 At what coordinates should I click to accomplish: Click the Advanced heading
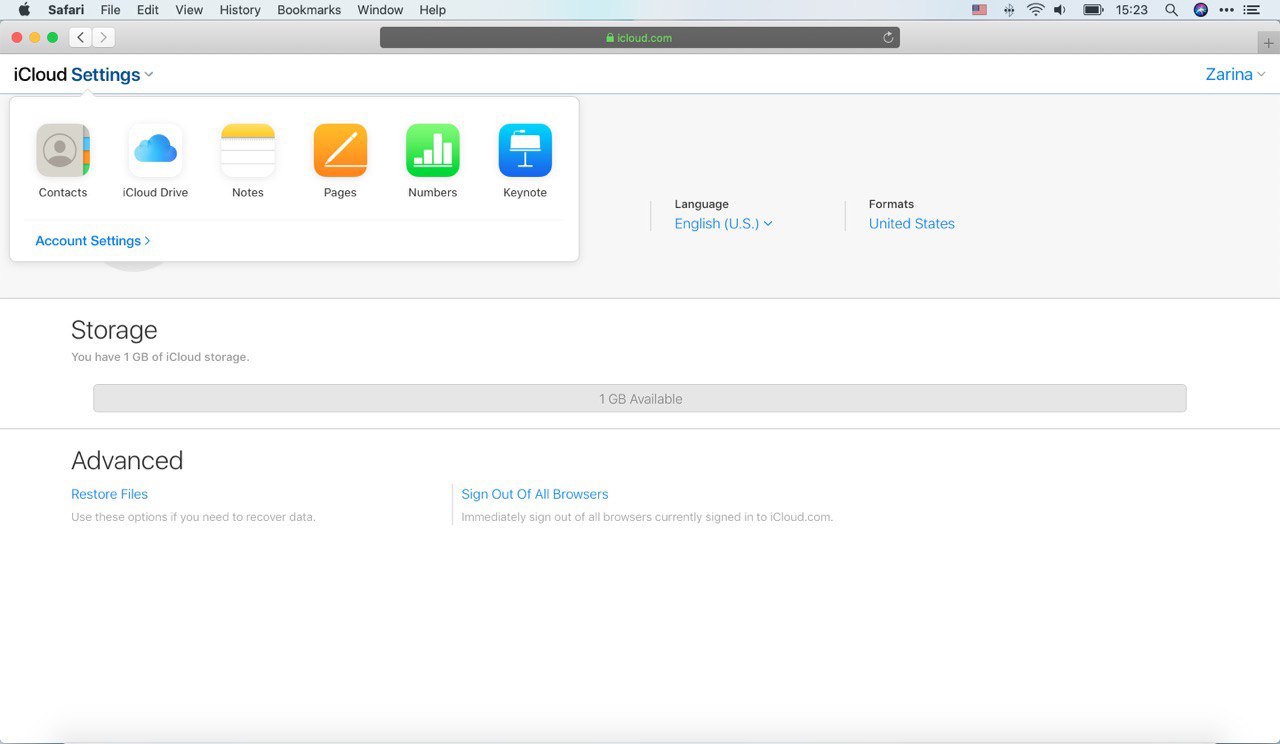[127, 461]
